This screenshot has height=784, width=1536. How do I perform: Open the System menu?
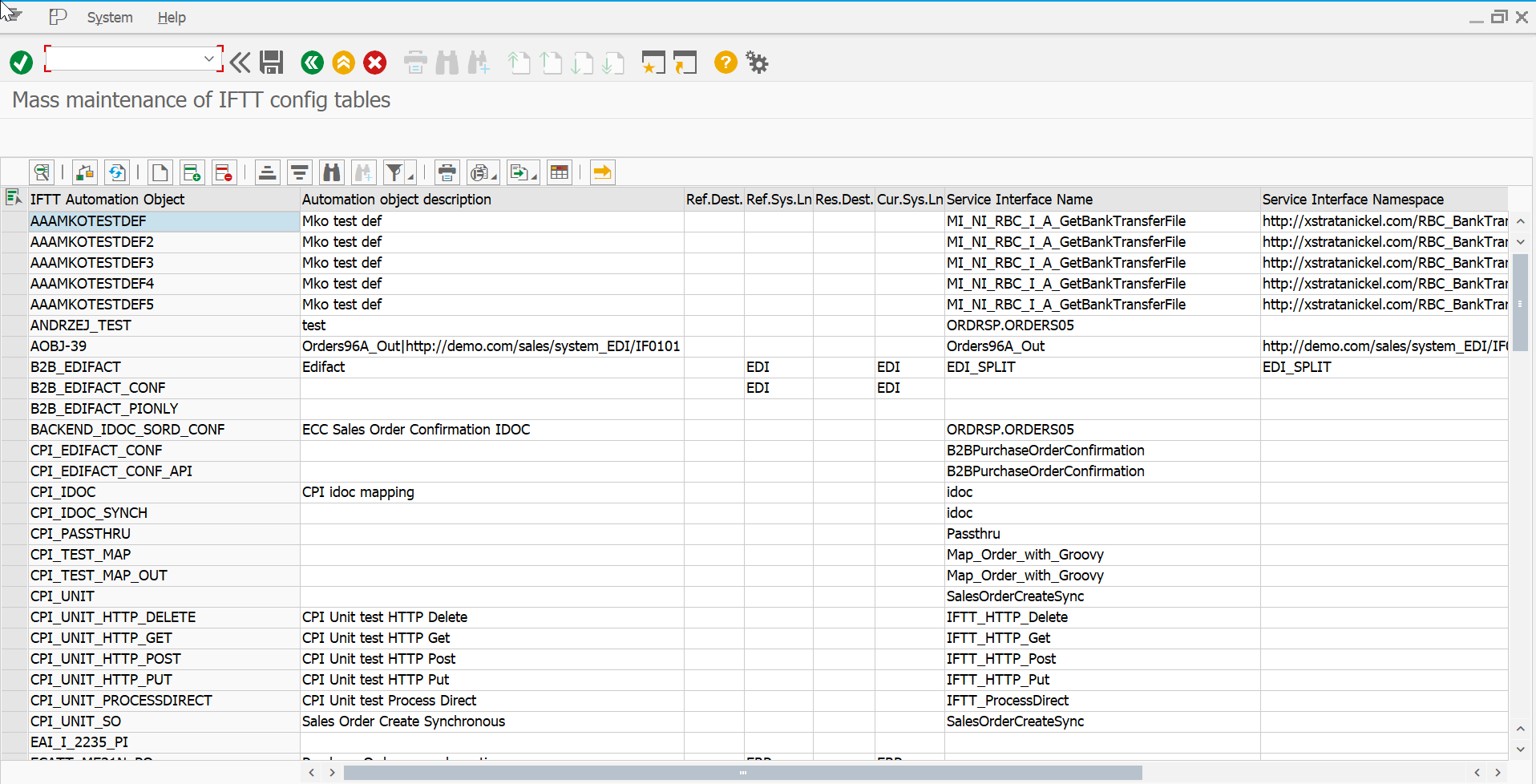point(110,18)
